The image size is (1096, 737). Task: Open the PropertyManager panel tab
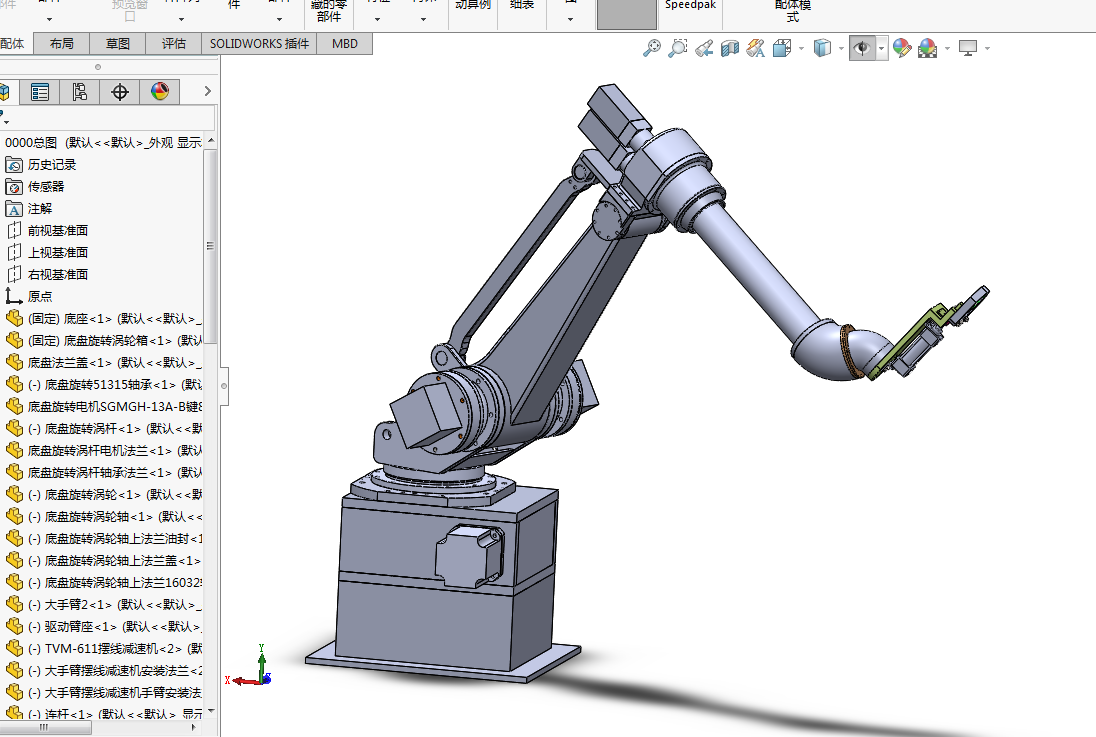pos(40,93)
